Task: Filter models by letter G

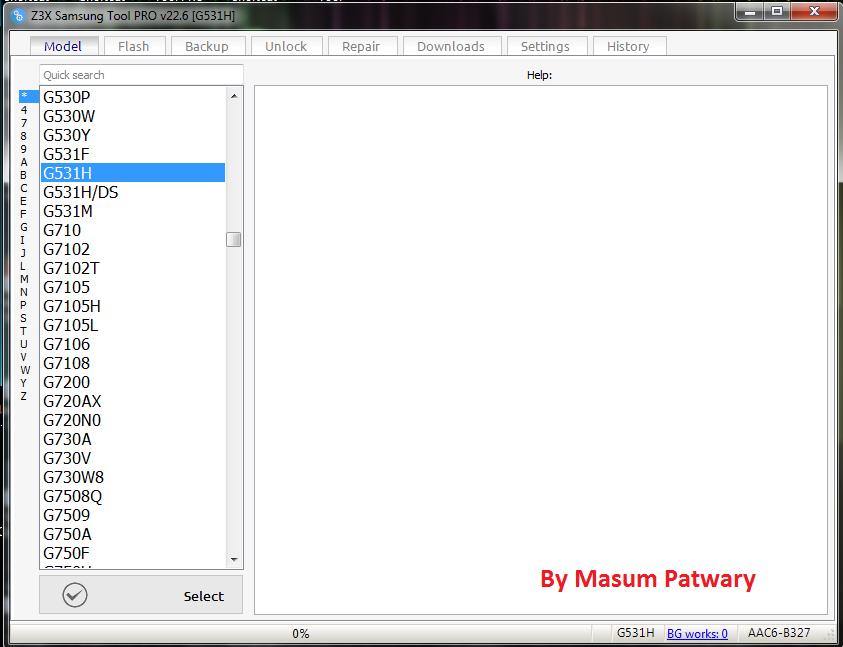Action: pos(24,227)
